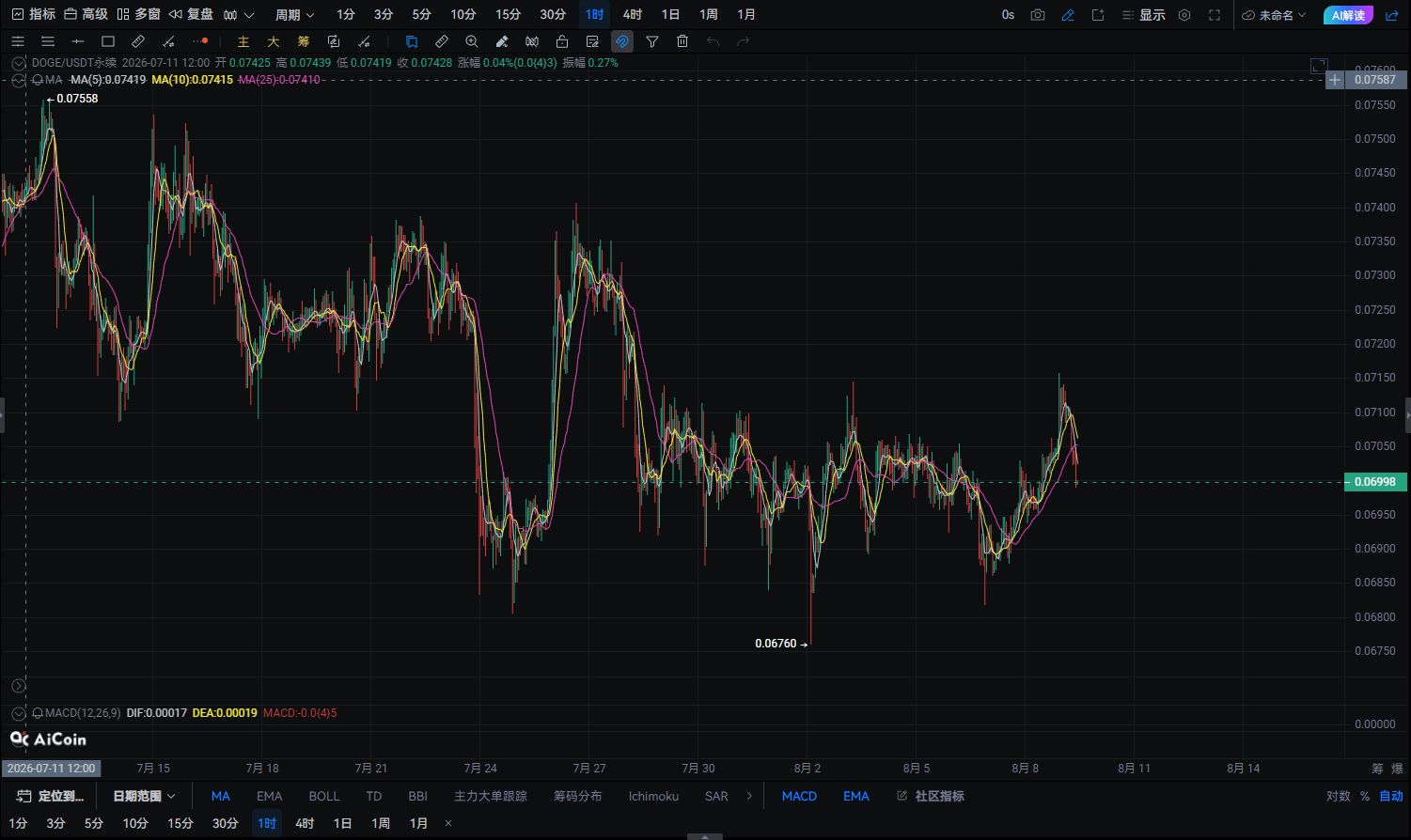Image resolution: width=1411 pixels, height=840 pixels.
Task: Select 4时 in the top timeframe bar
Action: 633,15
